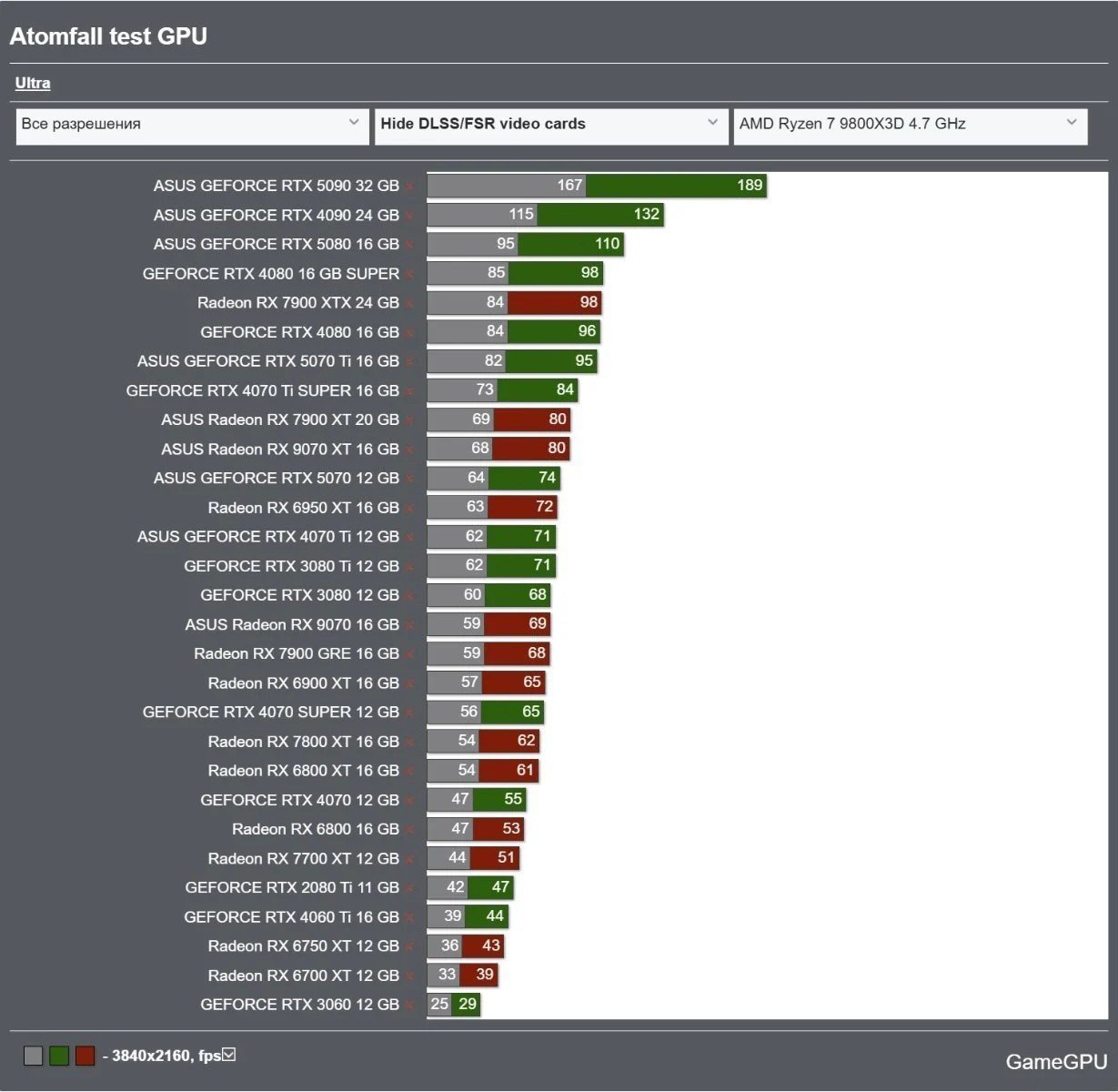Click the 51 value on RX 7700 XT bar
1118x1092 pixels.
[x=506, y=857]
